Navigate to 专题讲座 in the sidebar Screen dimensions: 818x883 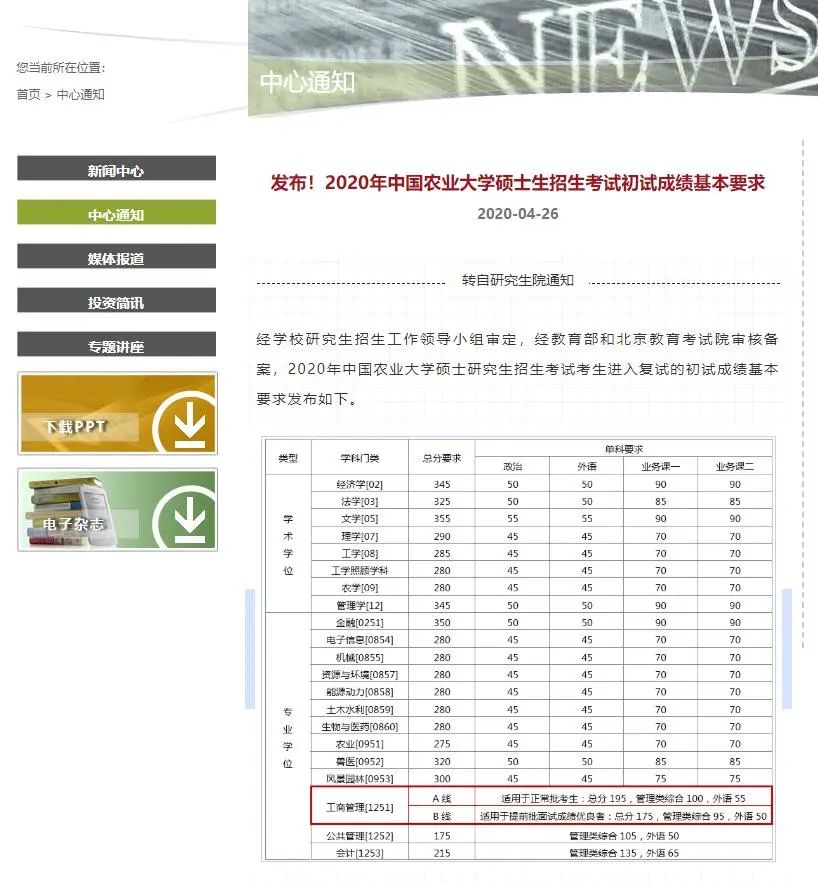116,347
